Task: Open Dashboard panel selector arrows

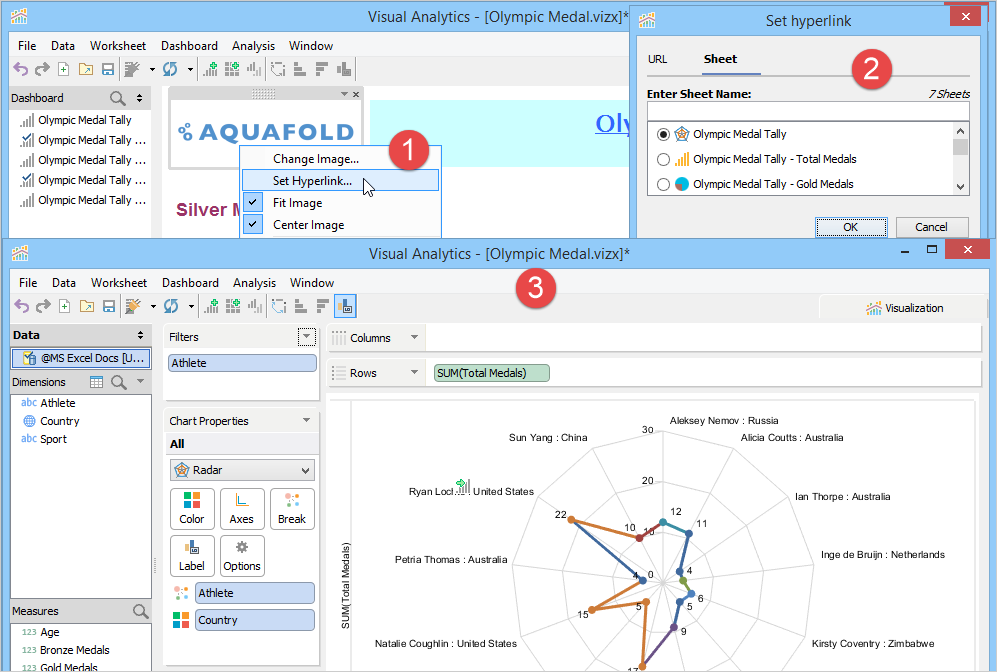Action: [x=139, y=98]
